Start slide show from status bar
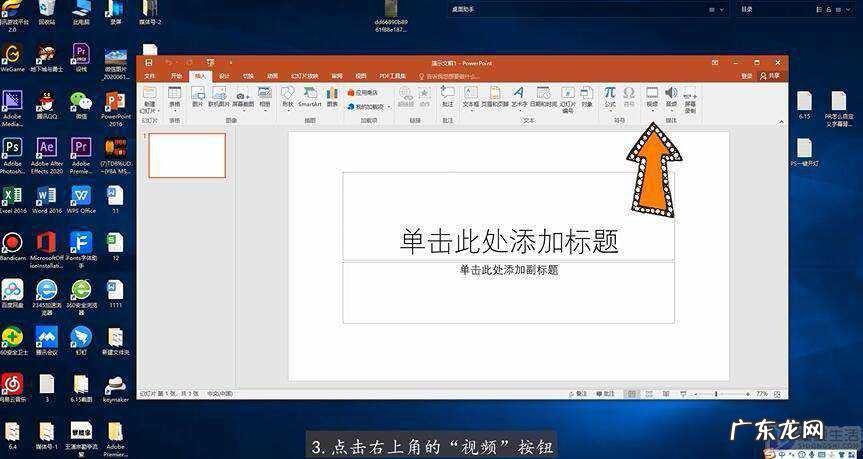Viewport: 863px width, 459px height. [683, 394]
